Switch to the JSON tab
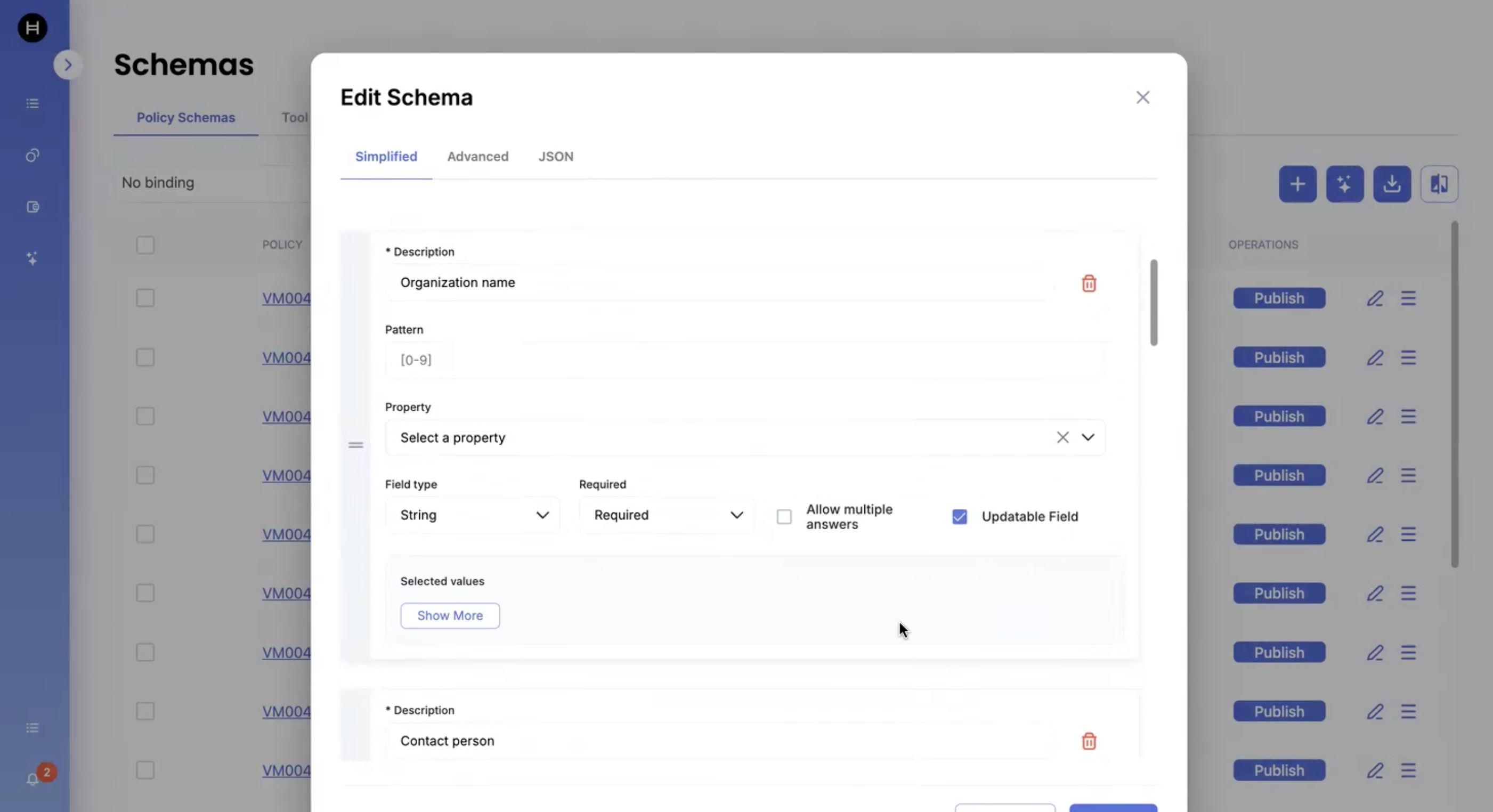The height and width of the screenshot is (812, 1493). [555, 157]
